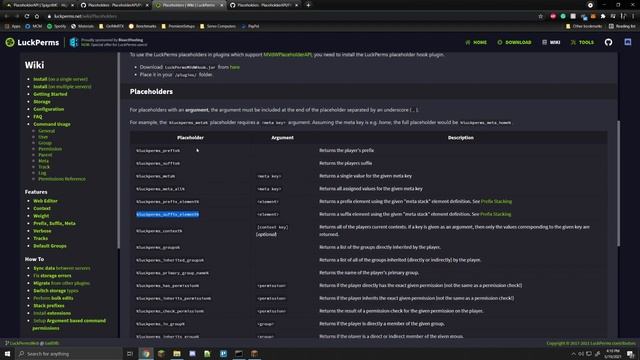Click the browser home icon
This screenshot has height=360, width=640.
[x=37, y=16]
